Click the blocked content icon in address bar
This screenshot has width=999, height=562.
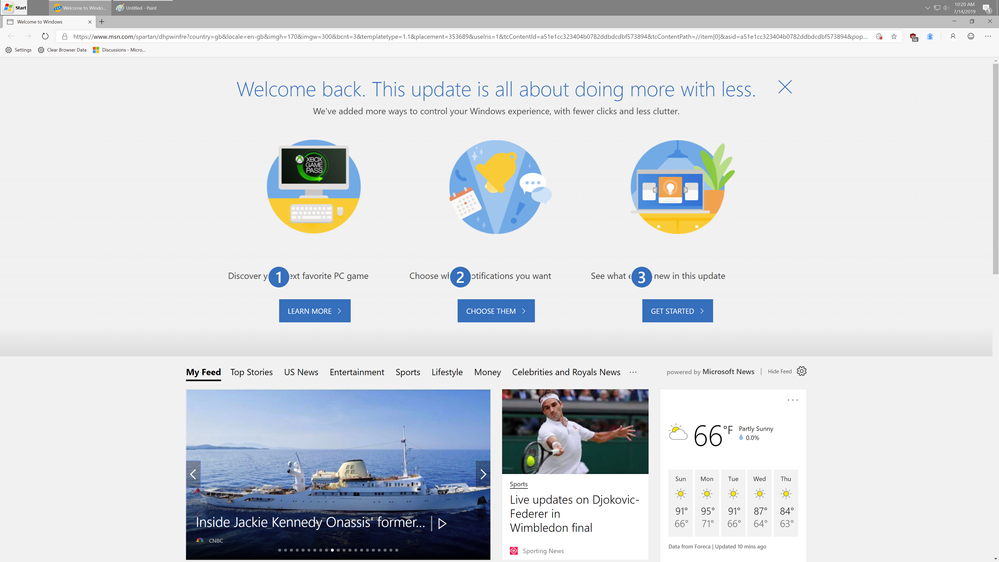[879, 36]
